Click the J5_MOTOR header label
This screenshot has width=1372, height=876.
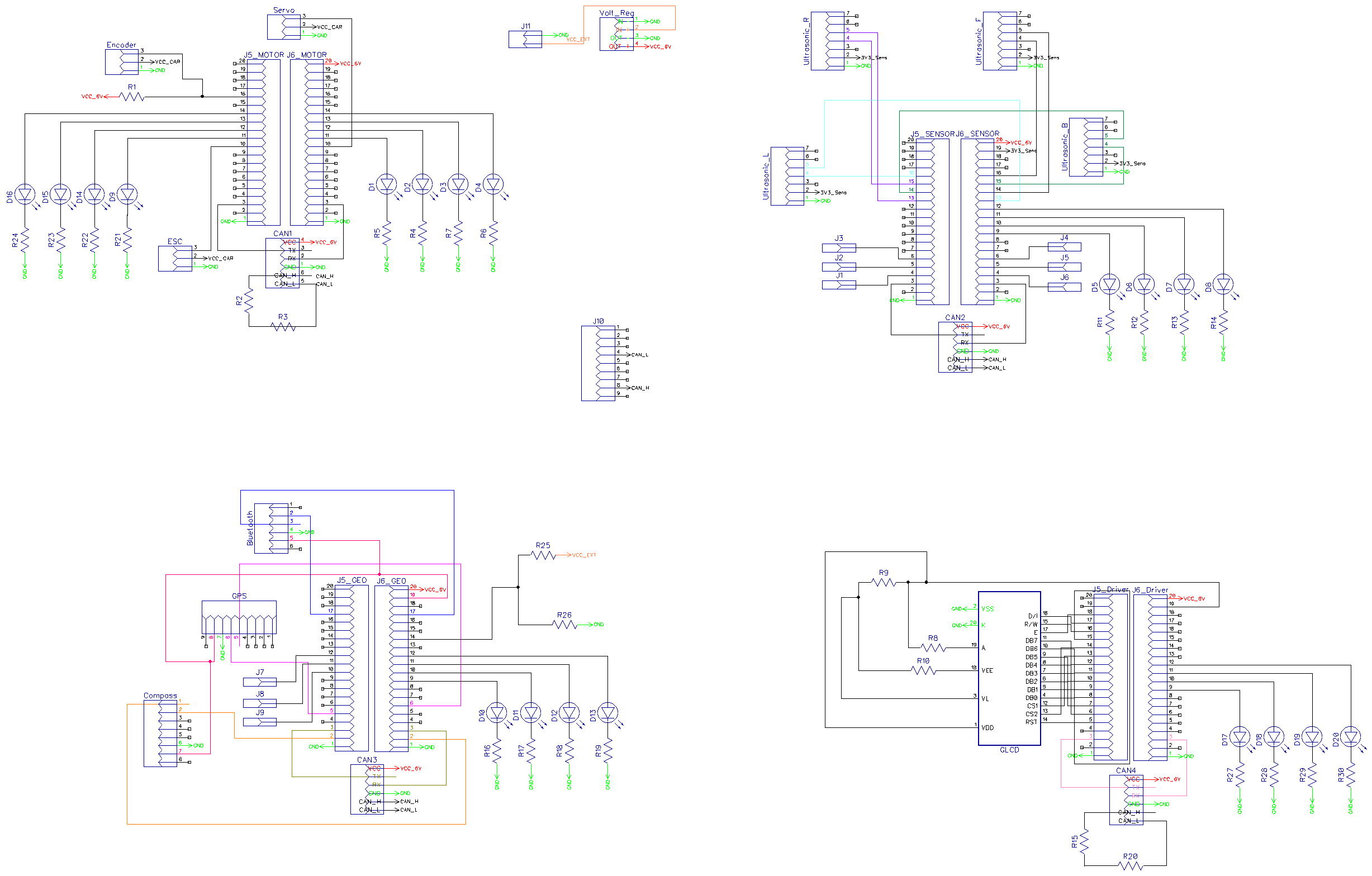[264, 55]
